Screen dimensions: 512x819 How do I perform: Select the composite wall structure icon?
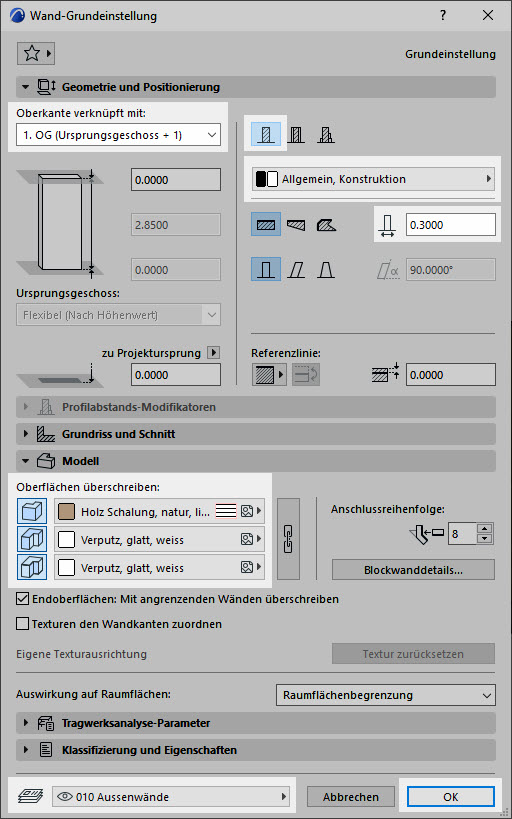tap(296, 135)
